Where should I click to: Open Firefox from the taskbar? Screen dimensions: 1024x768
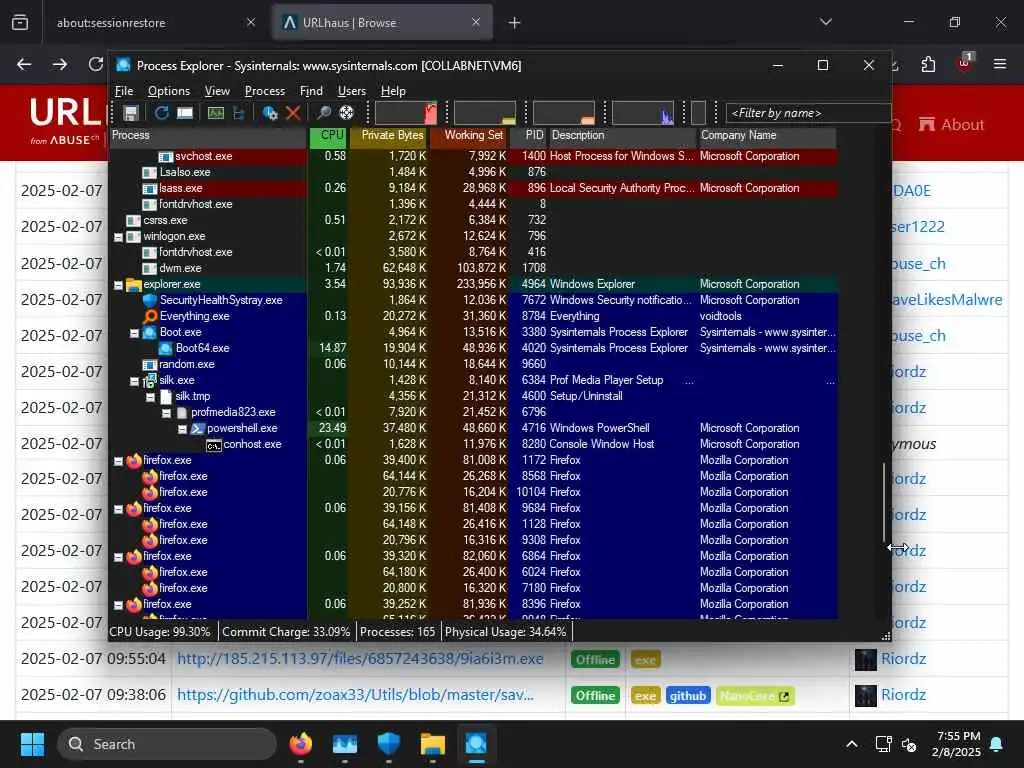pos(301,744)
